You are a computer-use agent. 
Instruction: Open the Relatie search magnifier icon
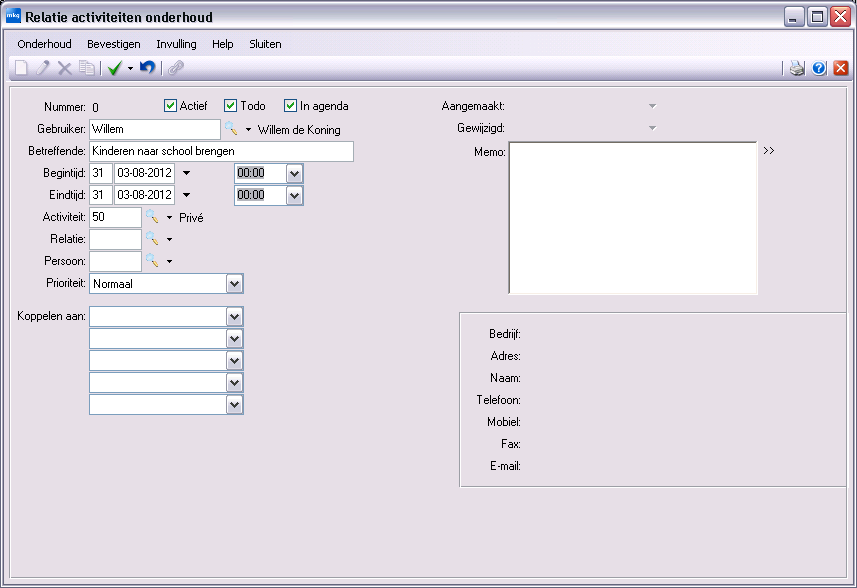point(152,239)
